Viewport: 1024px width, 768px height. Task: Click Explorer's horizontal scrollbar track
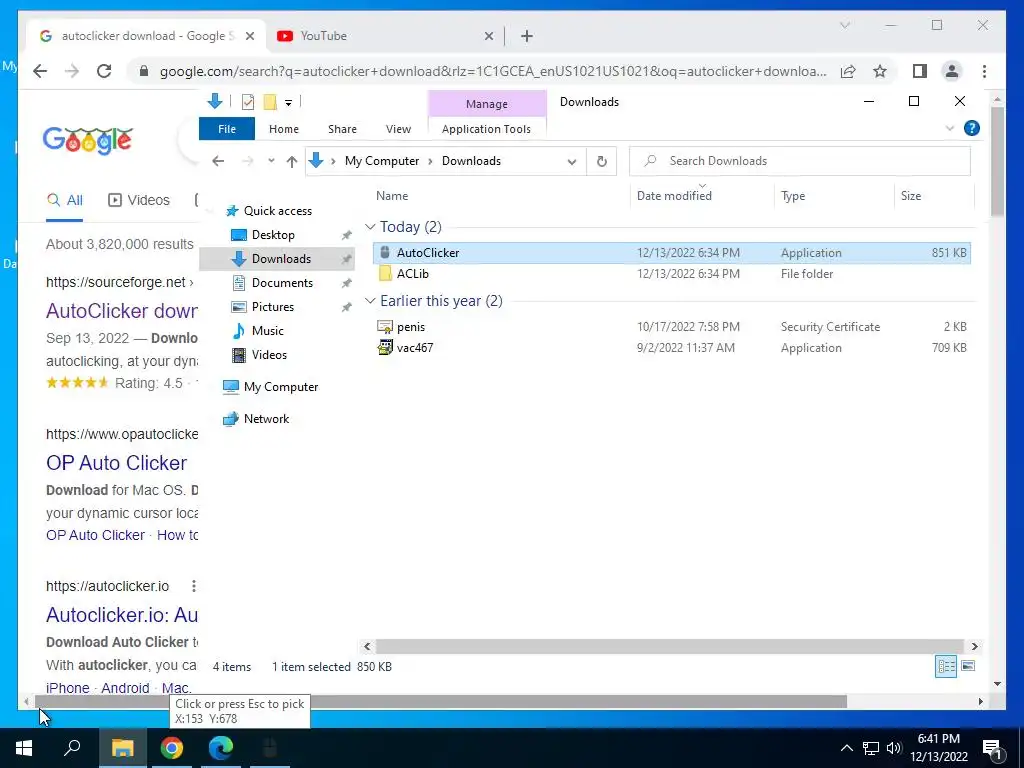[669, 647]
